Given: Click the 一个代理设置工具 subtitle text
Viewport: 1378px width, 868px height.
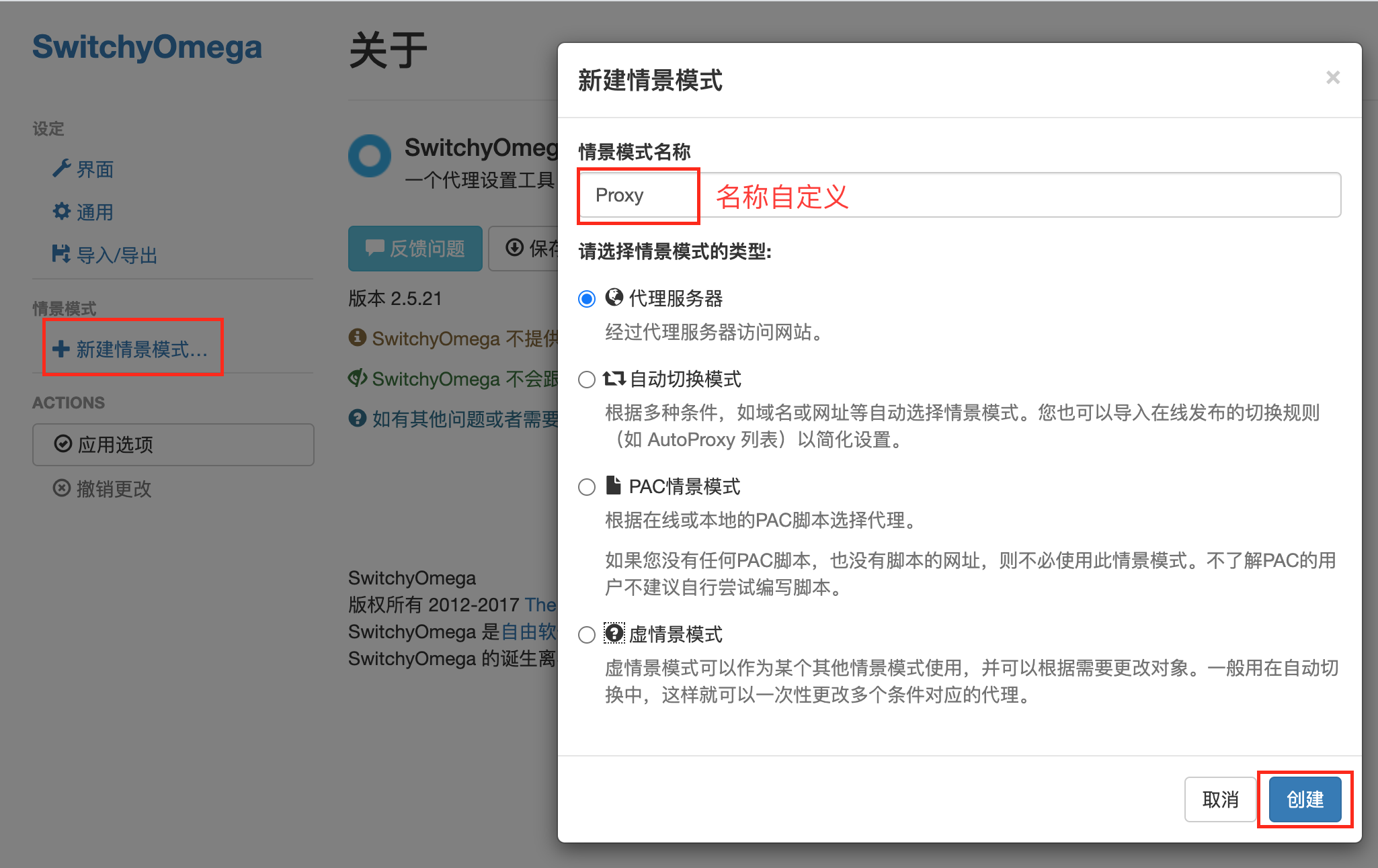Looking at the screenshot, I should 480,180.
